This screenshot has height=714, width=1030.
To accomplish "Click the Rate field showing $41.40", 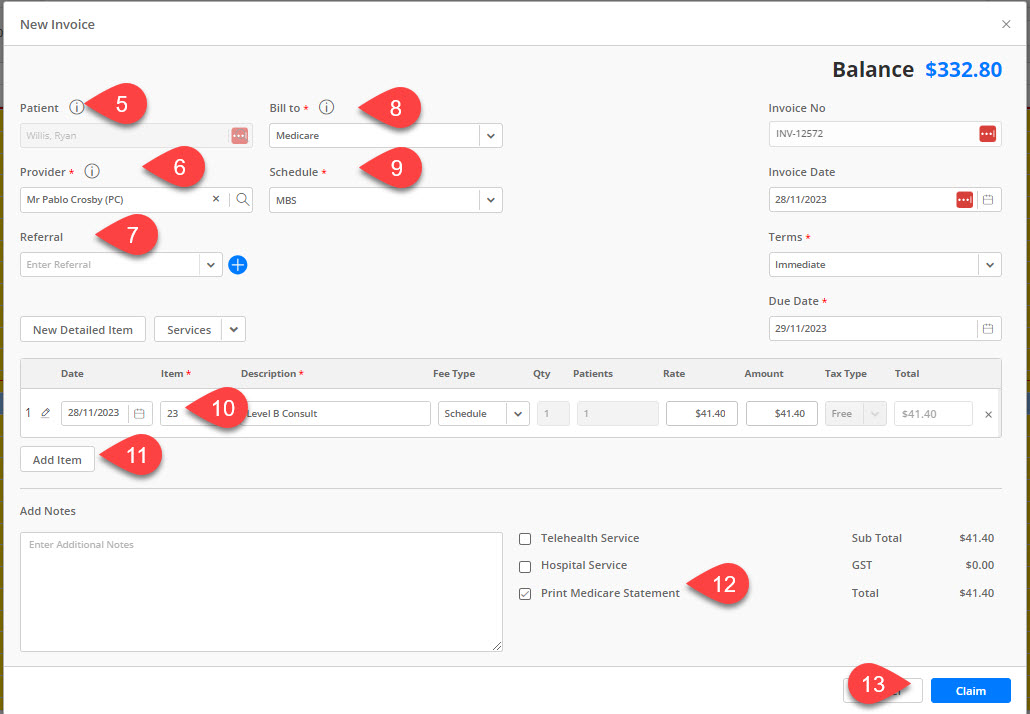I will click(702, 414).
